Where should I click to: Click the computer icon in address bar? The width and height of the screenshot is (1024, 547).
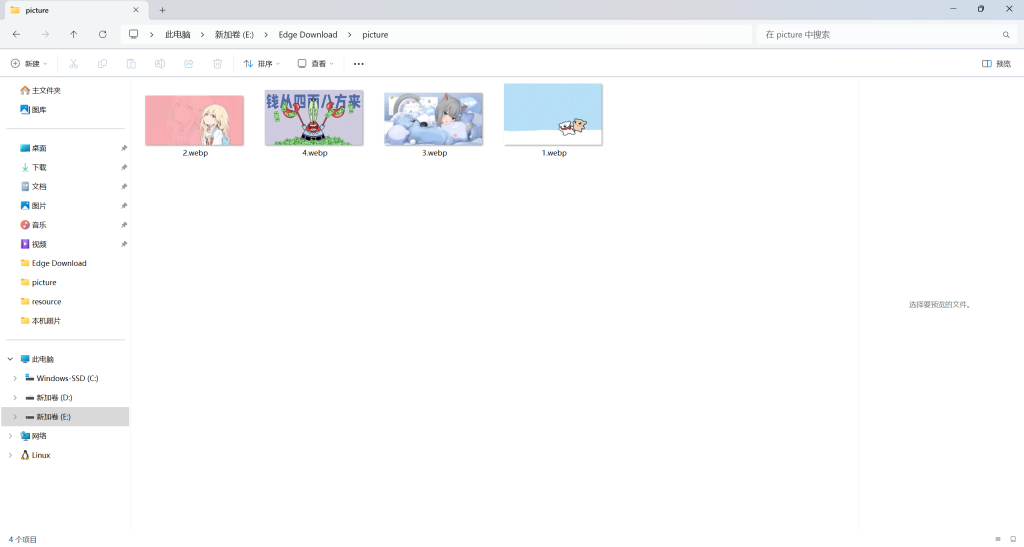click(133, 35)
